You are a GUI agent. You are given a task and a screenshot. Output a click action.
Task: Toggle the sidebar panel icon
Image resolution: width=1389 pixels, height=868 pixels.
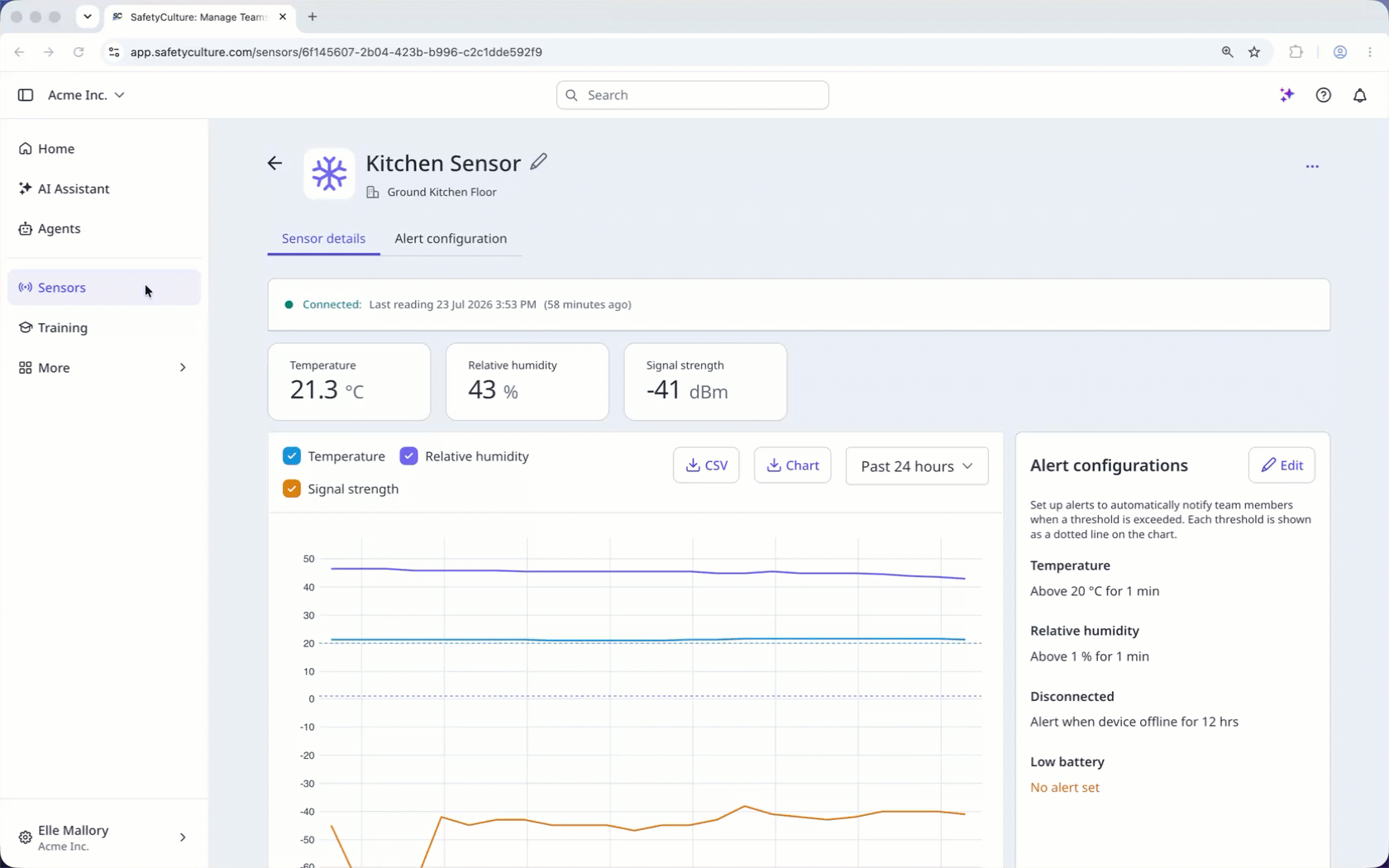pyautogui.click(x=26, y=95)
